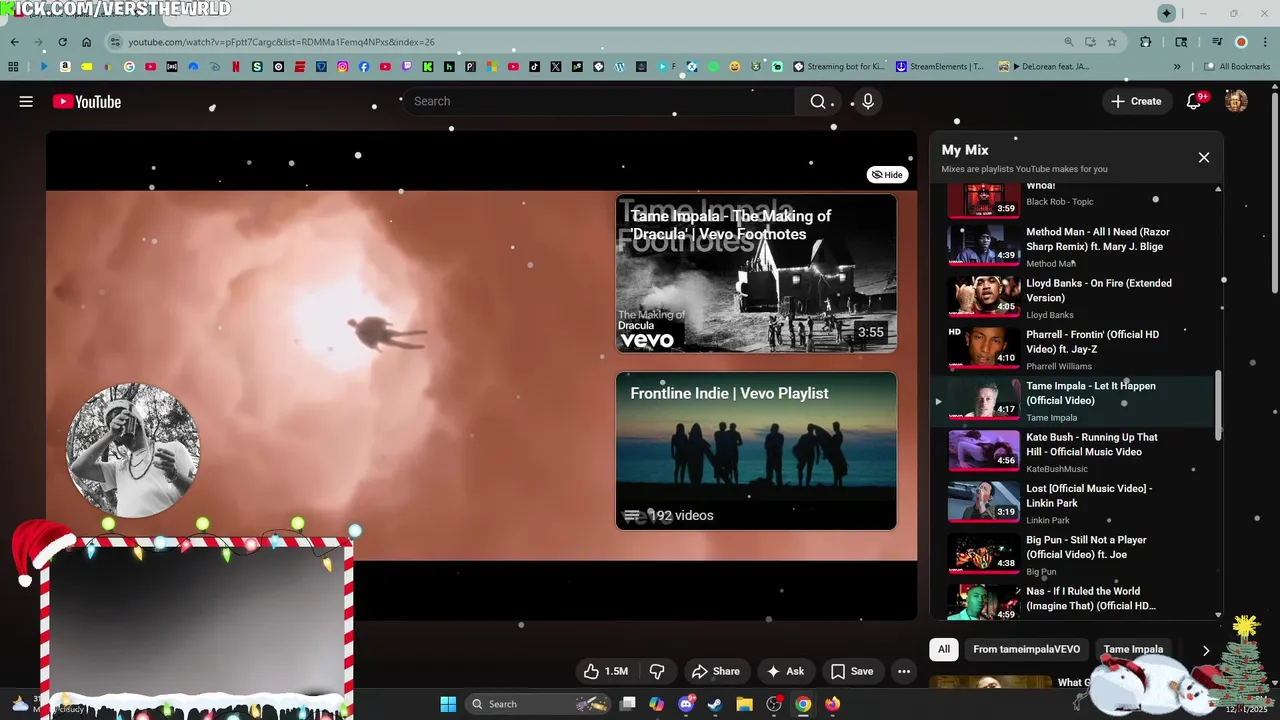This screenshot has height=720, width=1280.
Task: Open the All Bookmarks folder
Action: coord(1237,66)
